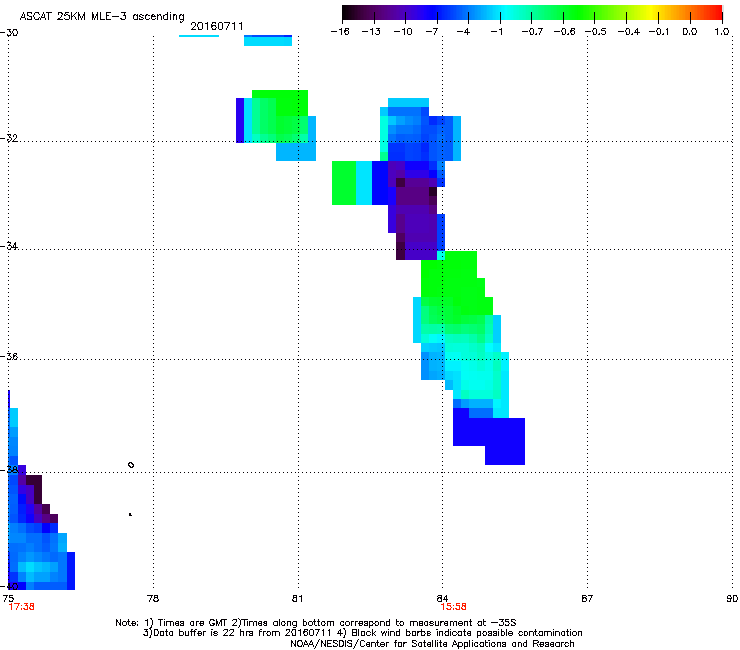Select the -0.4 color bar label
The width and height of the screenshot is (740, 650).
[x=629, y=32]
